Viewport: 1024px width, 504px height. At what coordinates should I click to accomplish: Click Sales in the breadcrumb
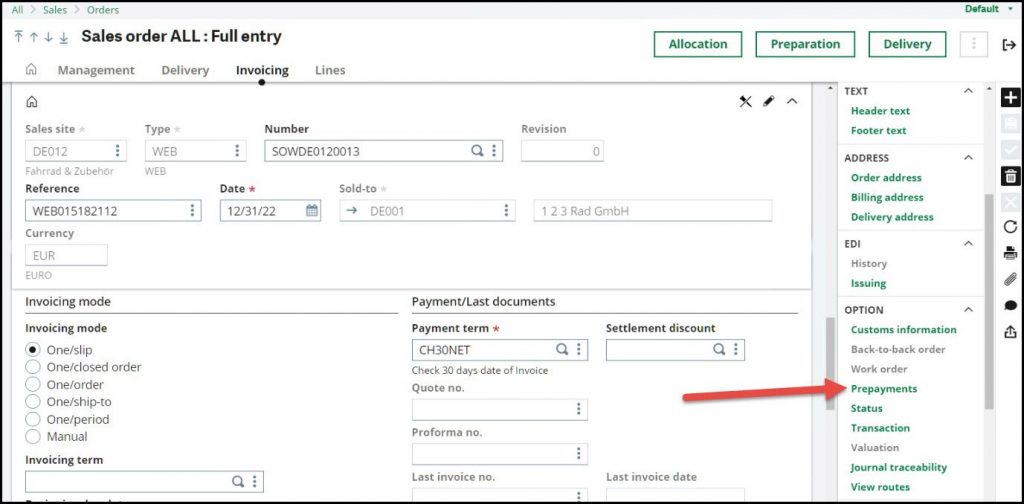point(55,10)
